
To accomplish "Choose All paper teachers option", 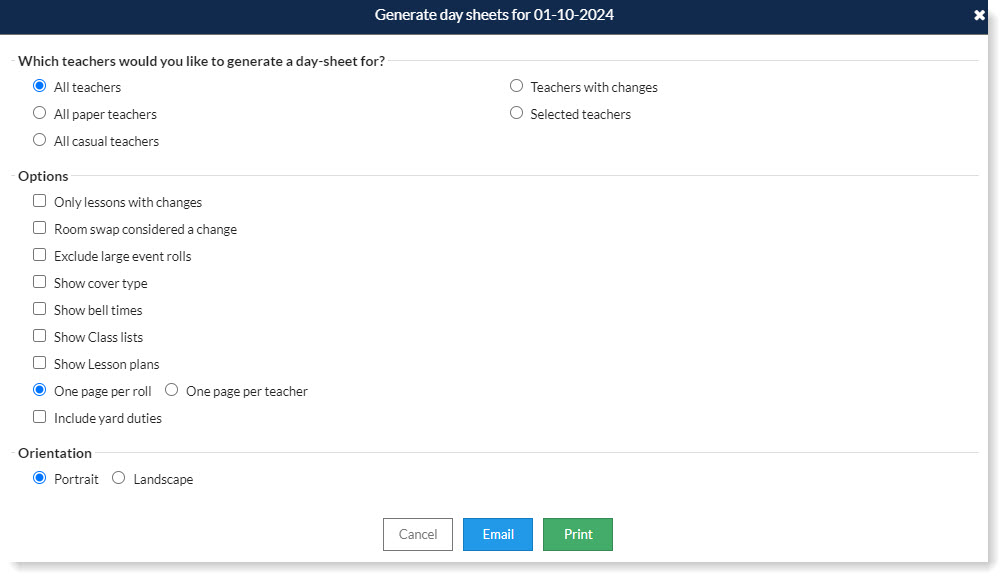I will (x=40, y=113).
